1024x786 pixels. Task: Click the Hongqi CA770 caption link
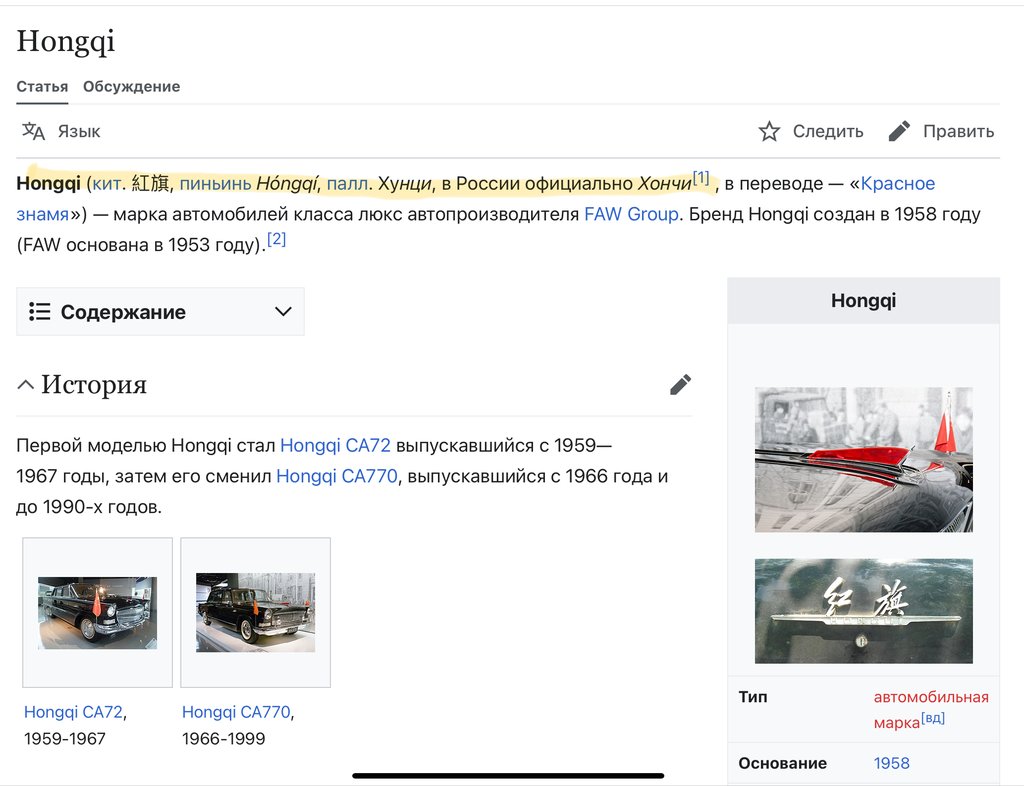click(x=236, y=712)
